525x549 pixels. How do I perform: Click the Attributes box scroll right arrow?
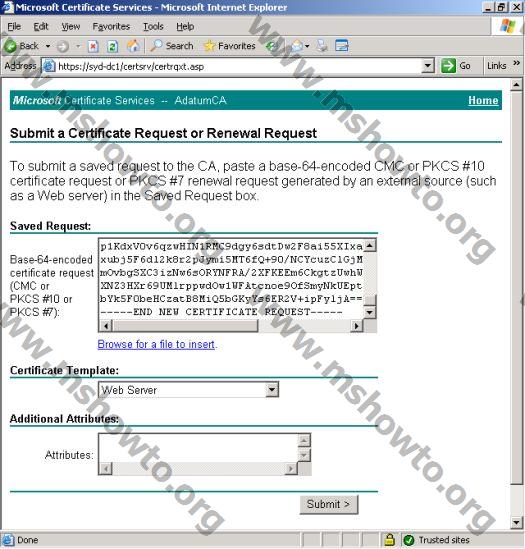(x=291, y=469)
